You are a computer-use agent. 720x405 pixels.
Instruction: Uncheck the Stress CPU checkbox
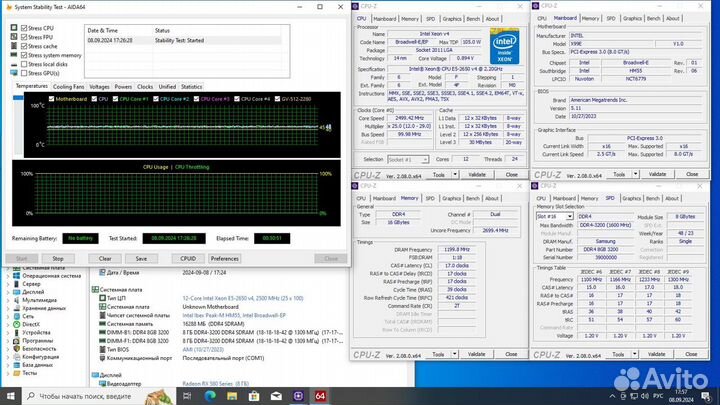[x=24, y=28]
